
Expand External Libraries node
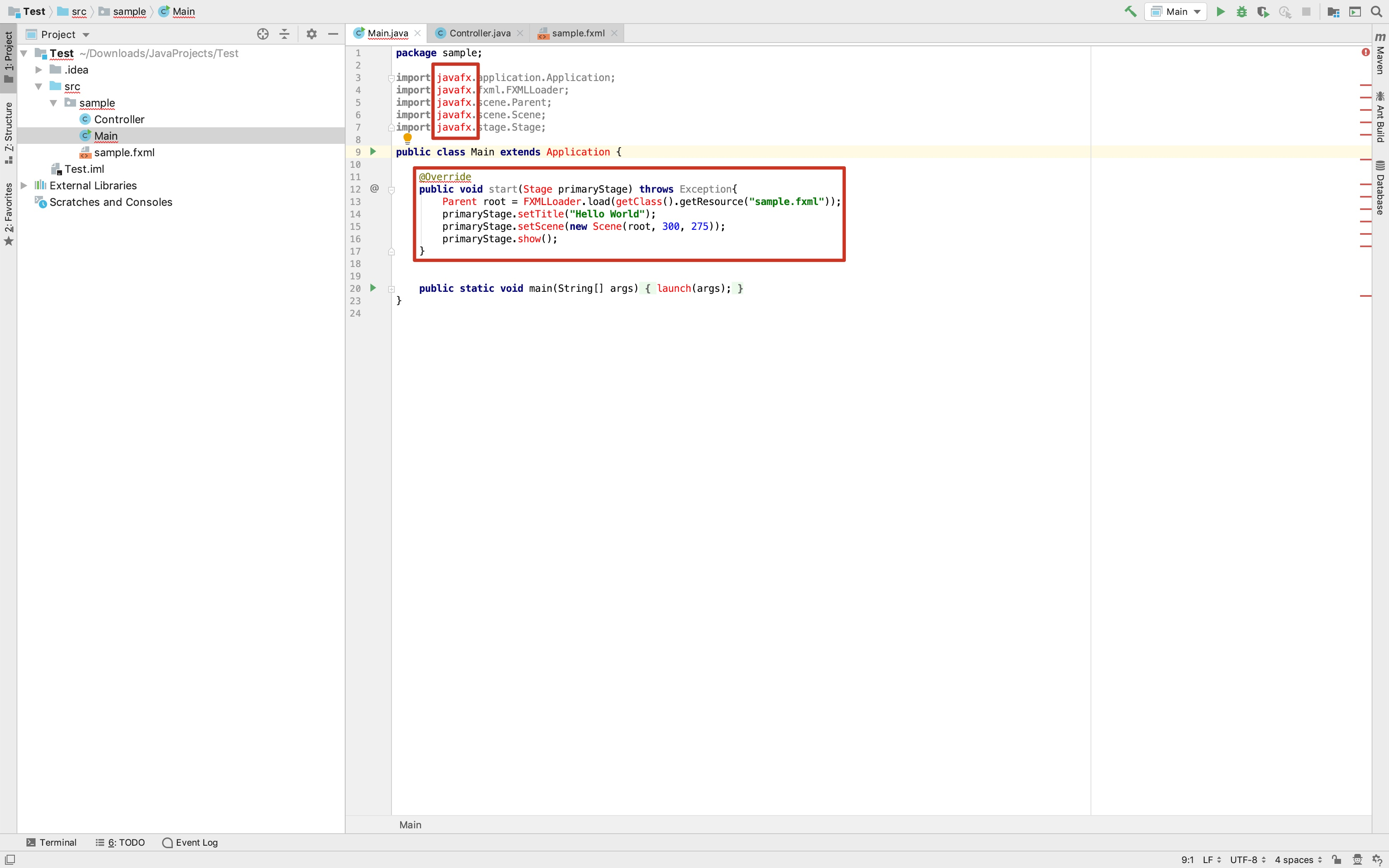coord(24,185)
